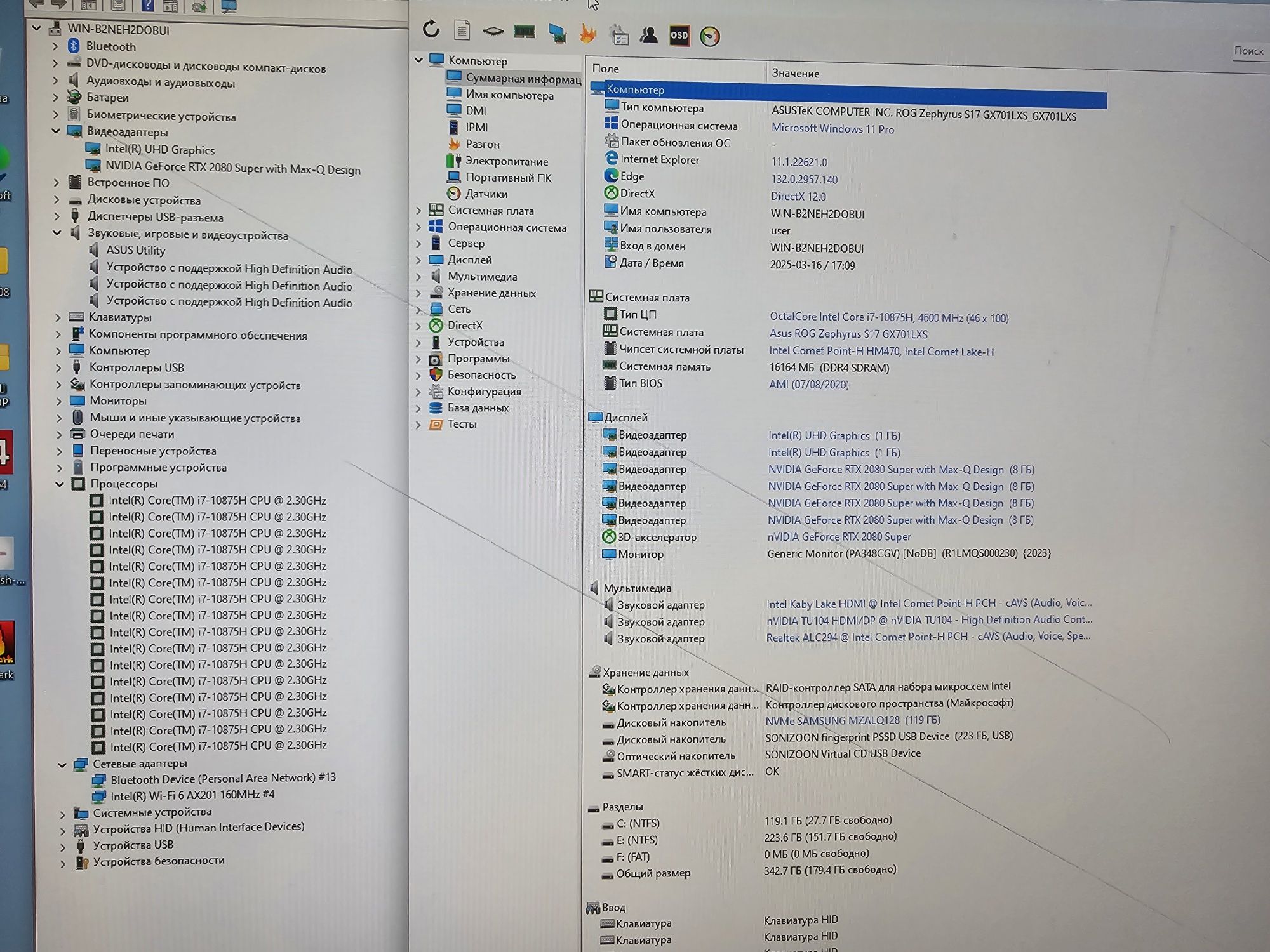Select root WIN-B2NEH2DOBUI in Device Manager
The image size is (1270, 952).
pyautogui.click(x=118, y=29)
